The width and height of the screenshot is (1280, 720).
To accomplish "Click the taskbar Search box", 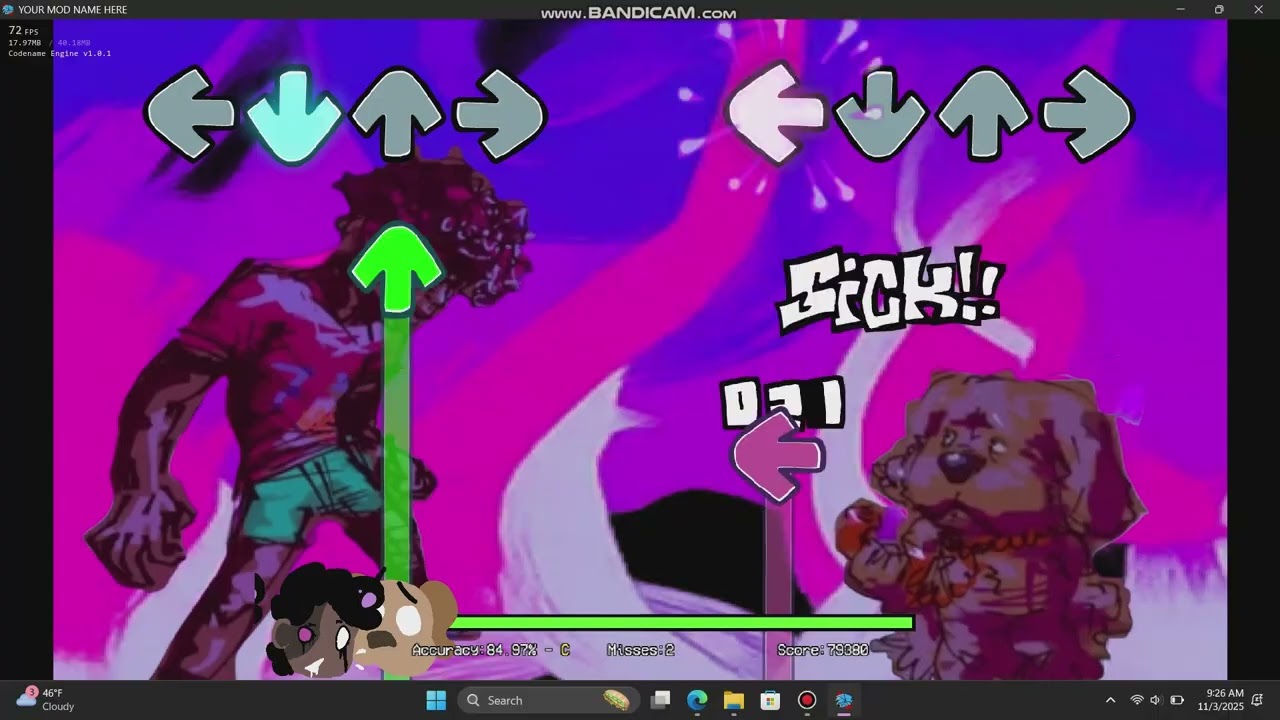I will pyautogui.click(x=549, y=700).
